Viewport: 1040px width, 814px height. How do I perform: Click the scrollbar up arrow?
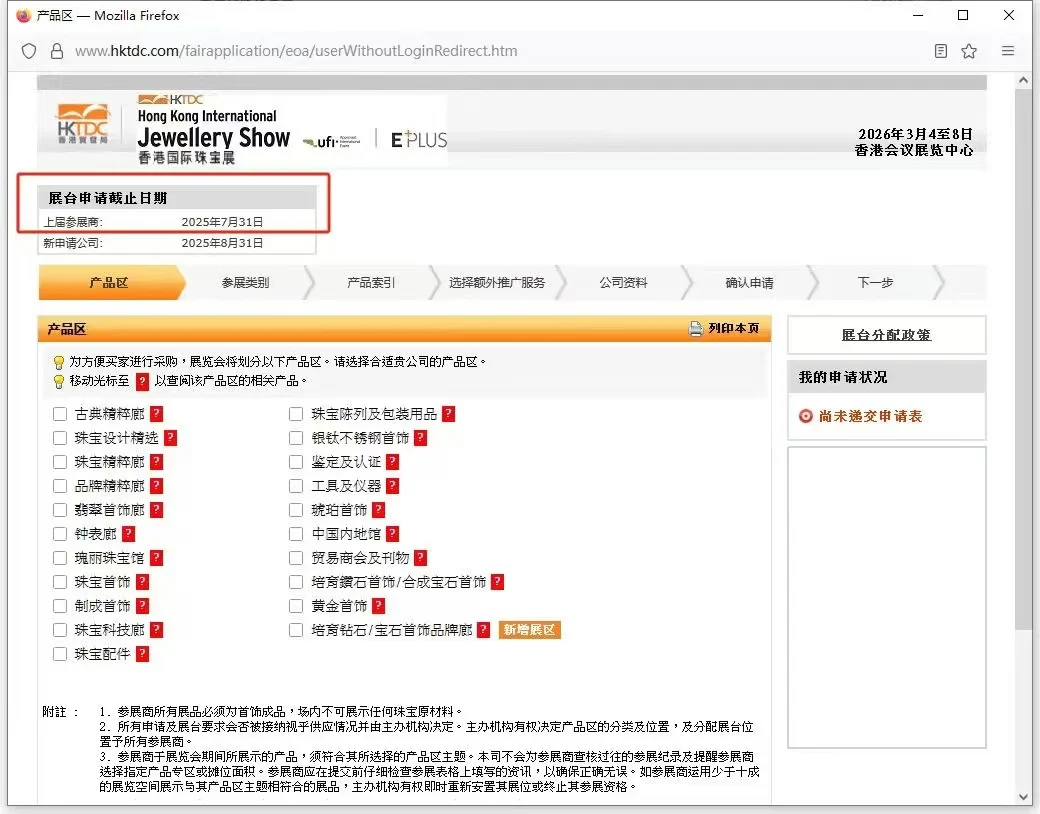(1023, 79)
